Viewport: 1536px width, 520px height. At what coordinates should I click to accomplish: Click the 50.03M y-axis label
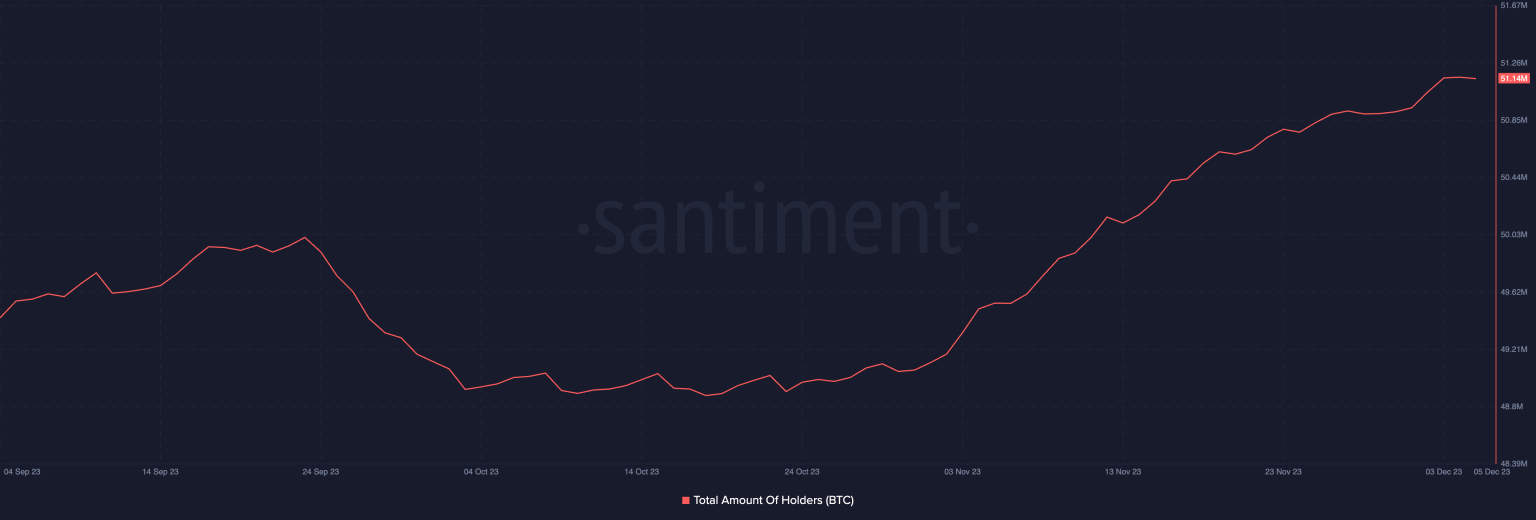(1515, 235)
